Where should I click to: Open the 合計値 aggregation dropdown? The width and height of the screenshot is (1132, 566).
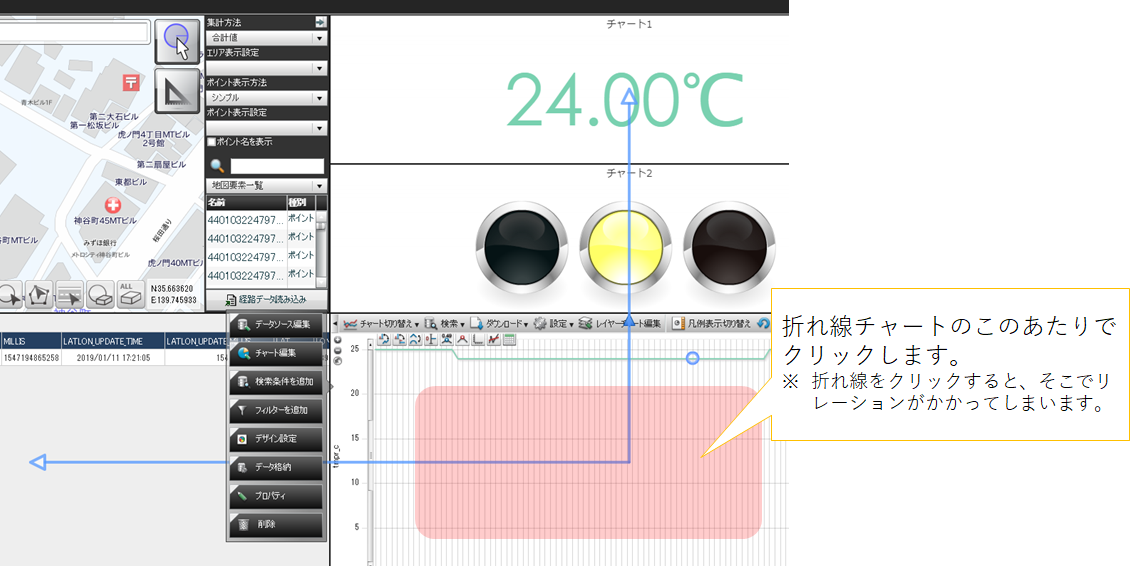266,38
